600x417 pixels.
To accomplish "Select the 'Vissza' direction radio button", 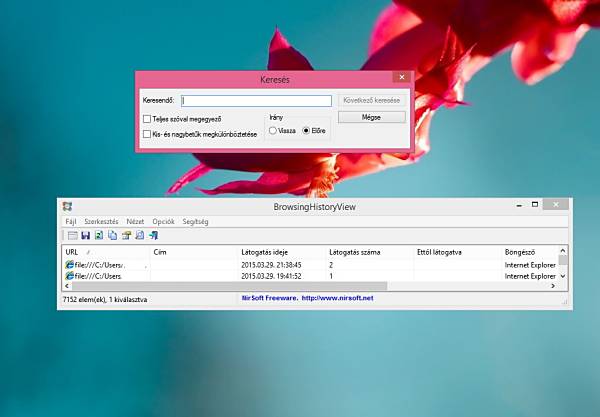I will point(273,130).
